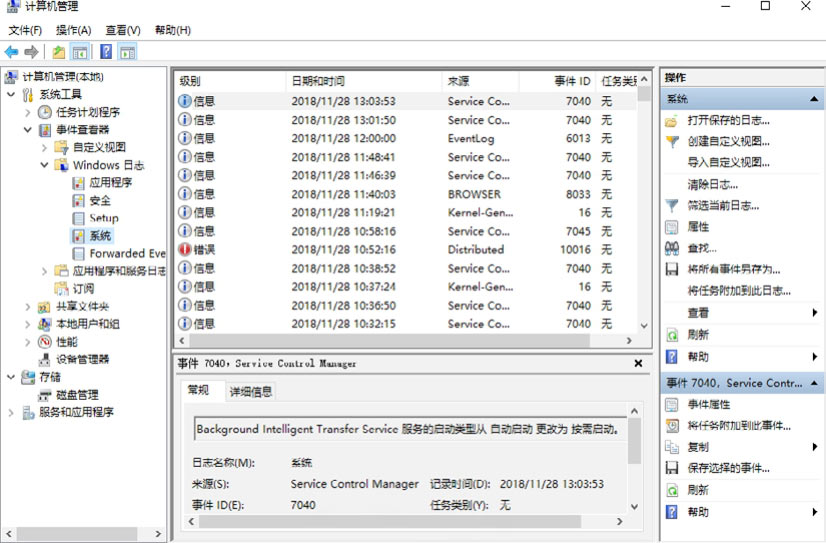Collapse the Windows 日志 tree node
Viewport: 826px width, 543px height.
tap(45, 165)
